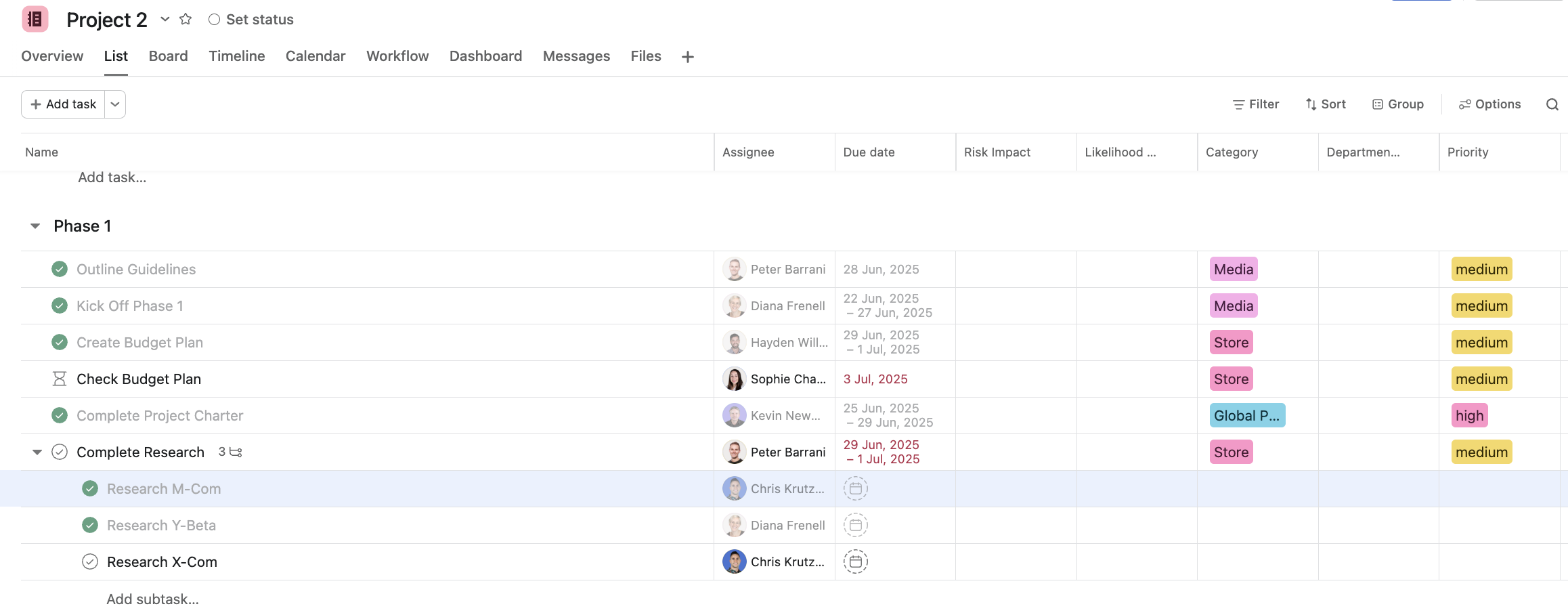The image size is (1568, 615).
Task: Add a new tab with plus icon
Action: (x=688, y=57)
